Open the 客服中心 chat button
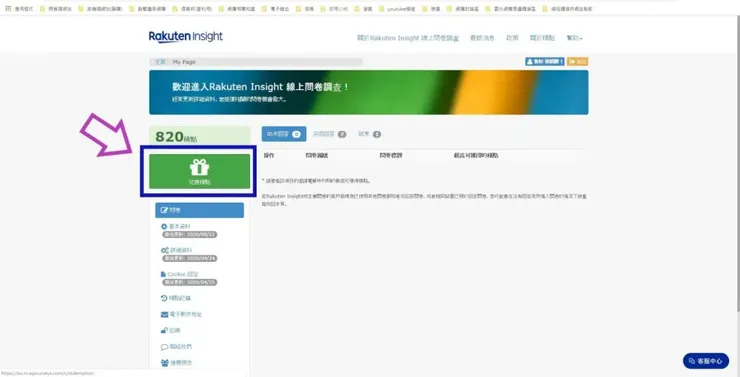Screen dimensions: 740x377 click(706, 361)
